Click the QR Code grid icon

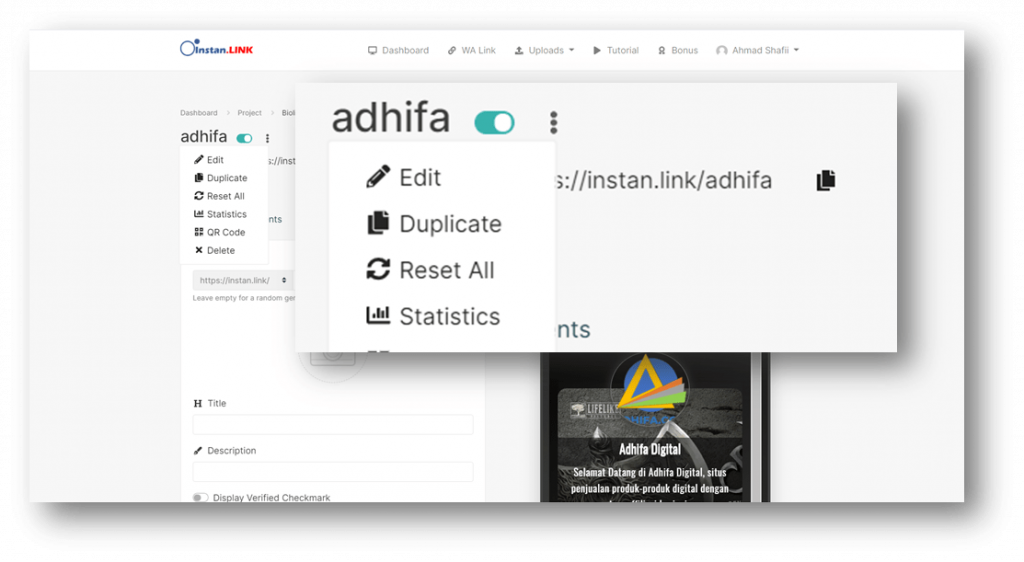click(x=199, y=232)
